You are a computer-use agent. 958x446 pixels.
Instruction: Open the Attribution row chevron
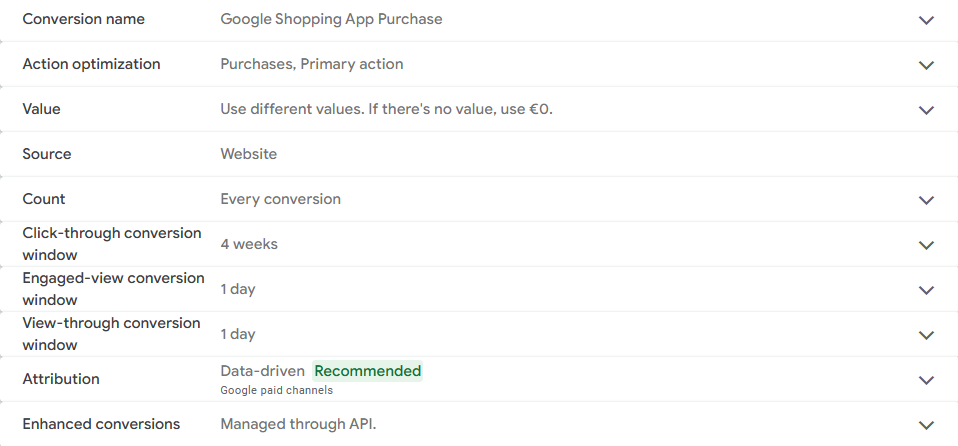(926, 380)
